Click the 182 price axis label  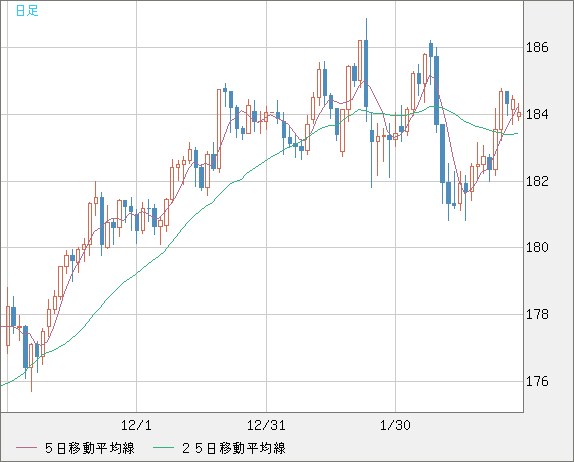coord(537,181)
